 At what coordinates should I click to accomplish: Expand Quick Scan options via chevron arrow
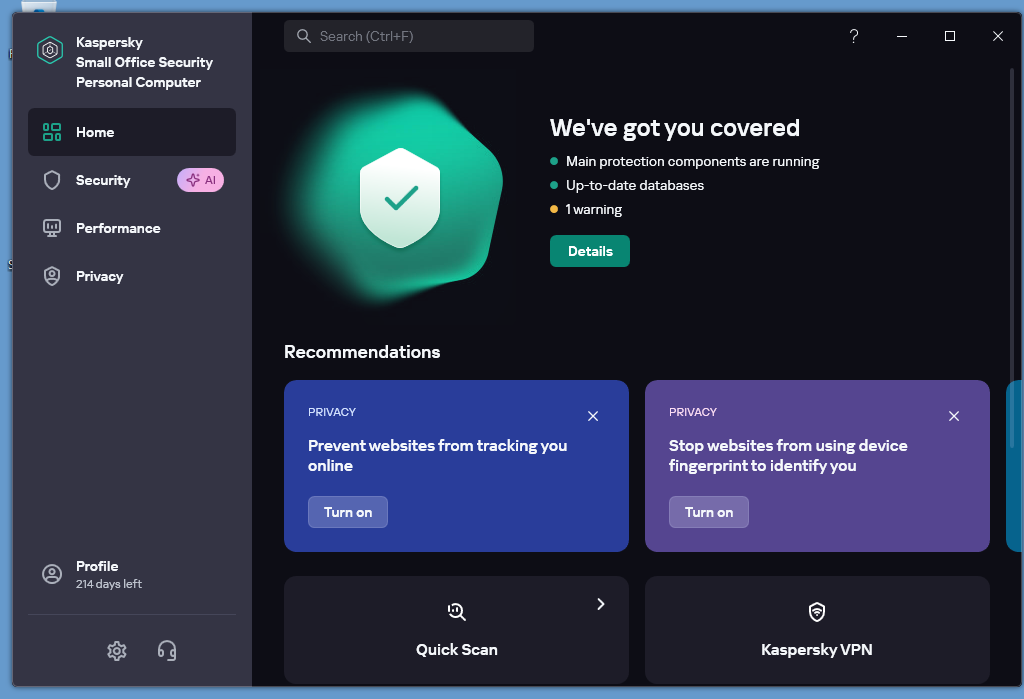(601, 604)
